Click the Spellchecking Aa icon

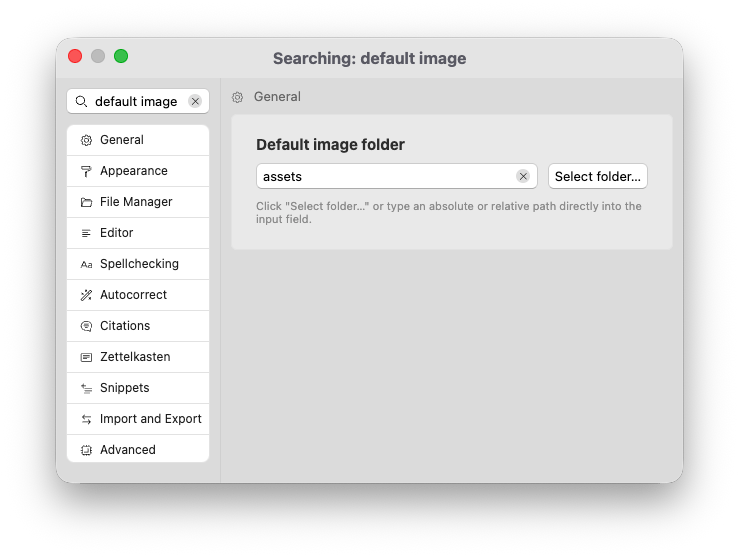[x=86, y=264]
